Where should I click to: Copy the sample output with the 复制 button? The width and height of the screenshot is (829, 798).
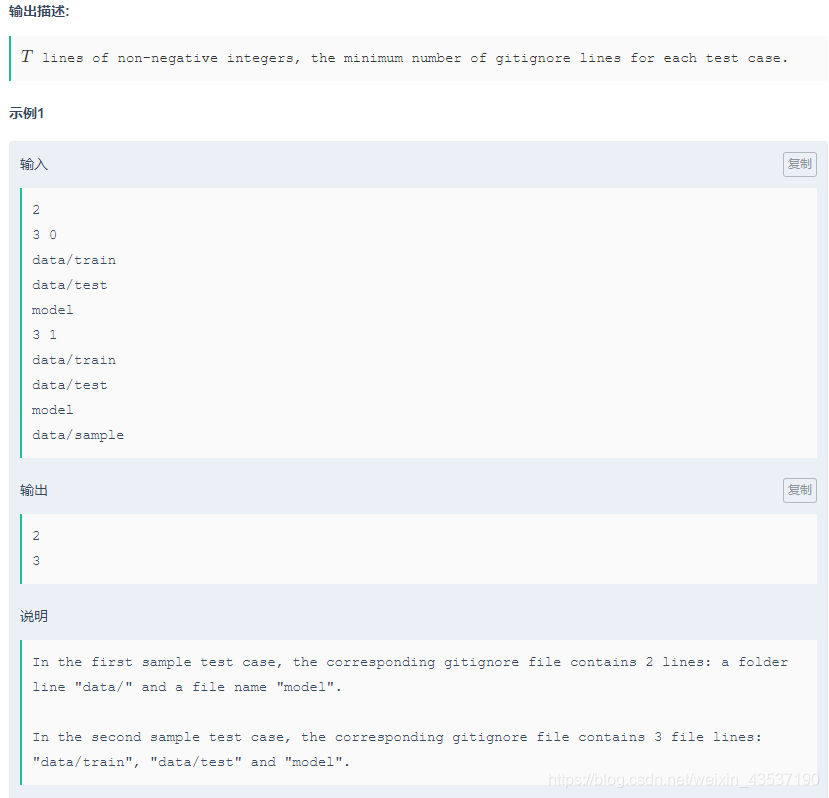(x=799, y=490)
